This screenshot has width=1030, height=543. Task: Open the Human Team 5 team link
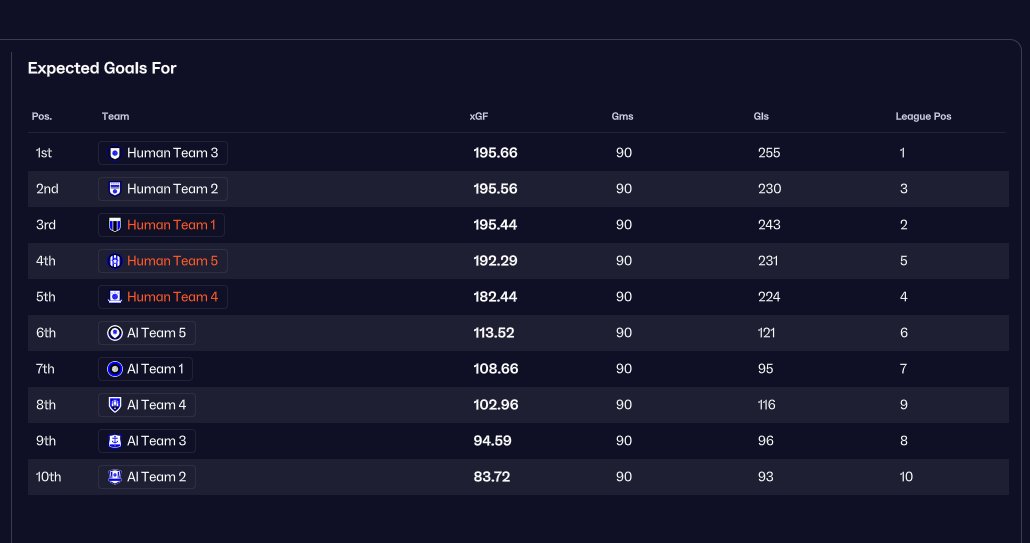172,261
